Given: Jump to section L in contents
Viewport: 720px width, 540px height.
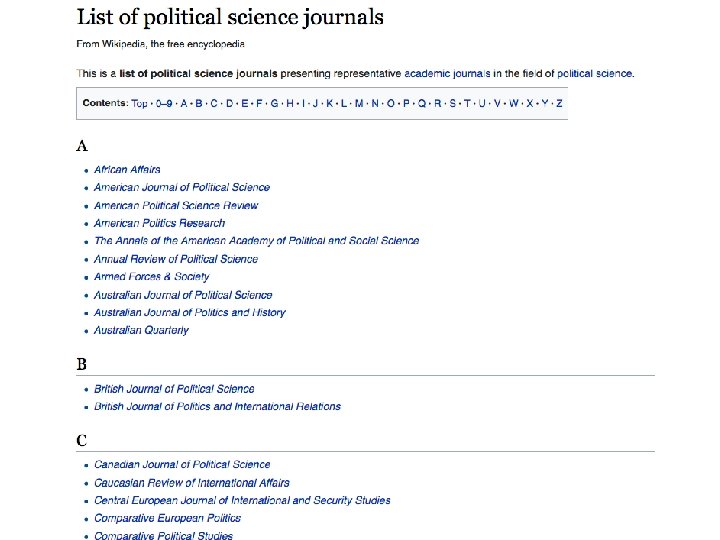Looking at the screenshot, I should click(344, 103).
